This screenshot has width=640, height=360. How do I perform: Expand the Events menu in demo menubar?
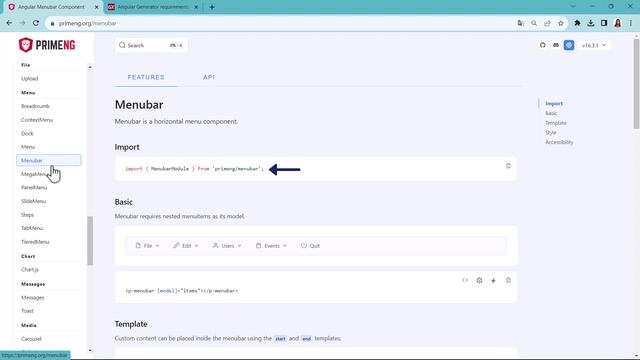271,246
